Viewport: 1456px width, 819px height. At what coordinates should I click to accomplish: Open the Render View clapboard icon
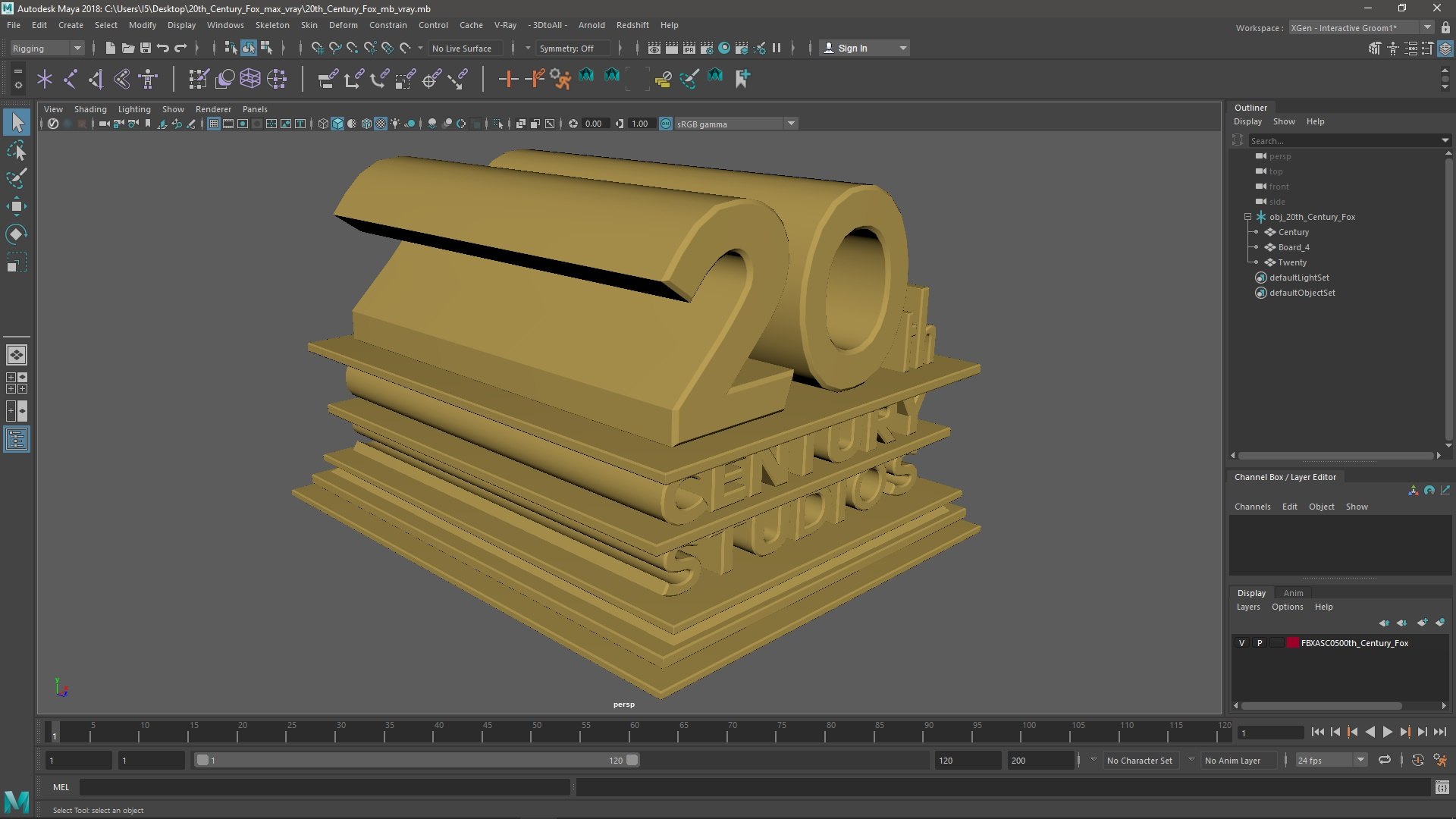[x=654, y=48]
